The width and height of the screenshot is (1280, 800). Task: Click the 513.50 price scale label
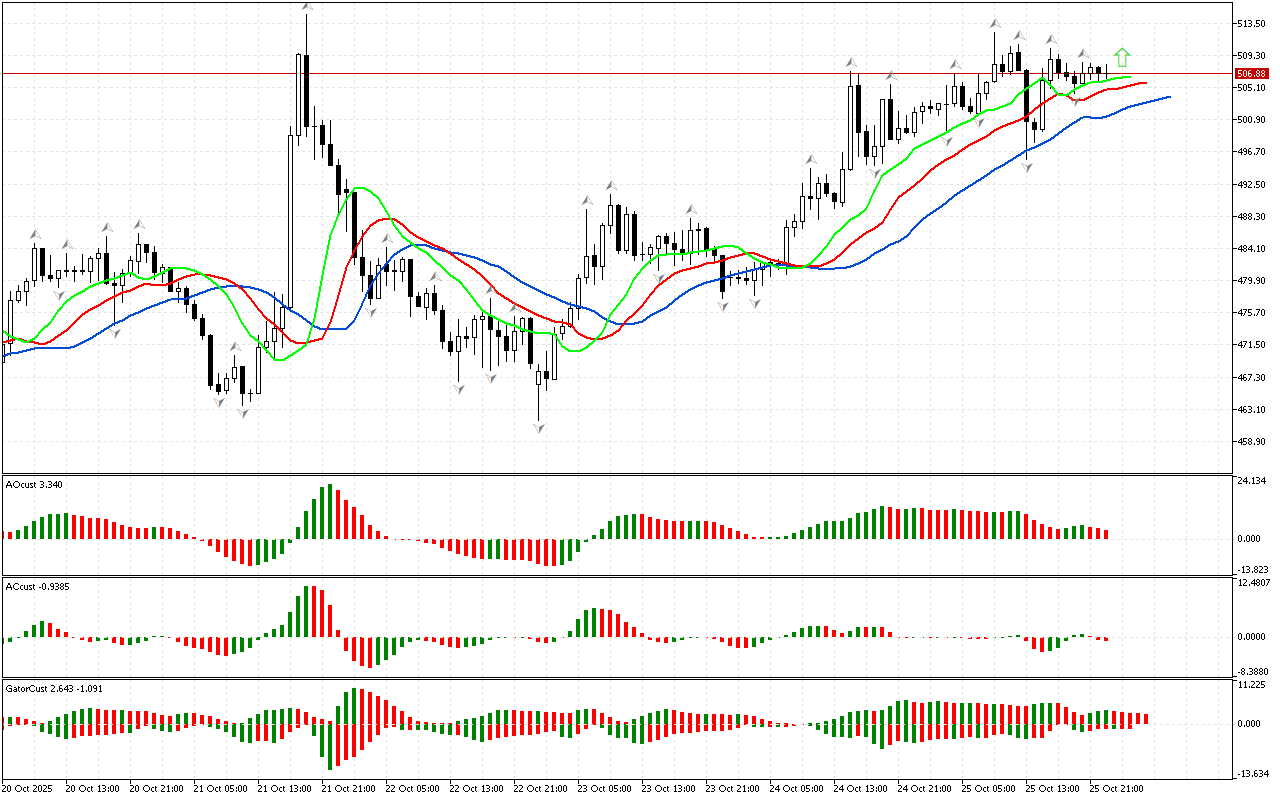(x=1251, y=24)
